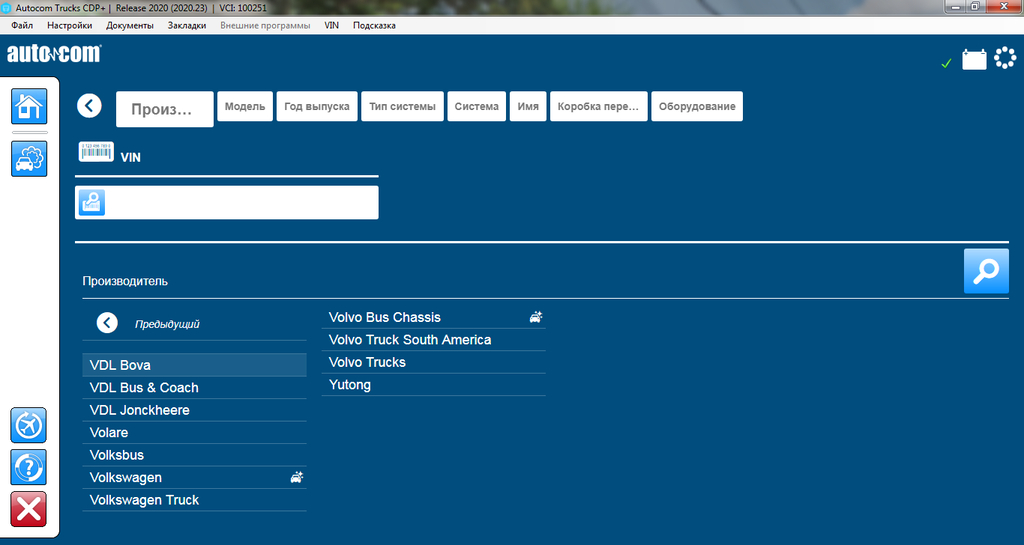Open the flight recorder airplane icon
1024x545 pixels.
pyautogui.click(x=29, y=426)
